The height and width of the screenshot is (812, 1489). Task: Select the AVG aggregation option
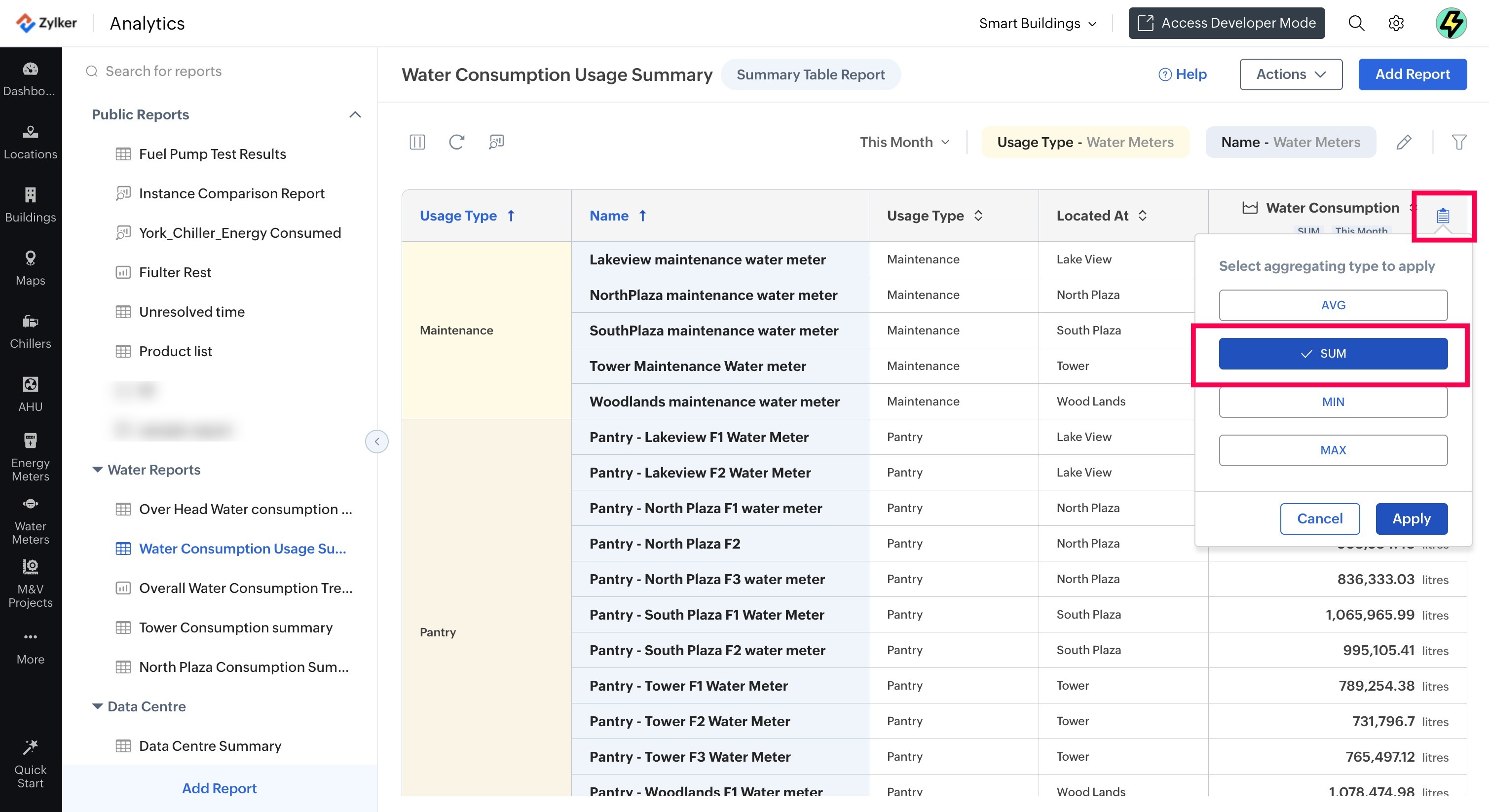(1333, 305)
